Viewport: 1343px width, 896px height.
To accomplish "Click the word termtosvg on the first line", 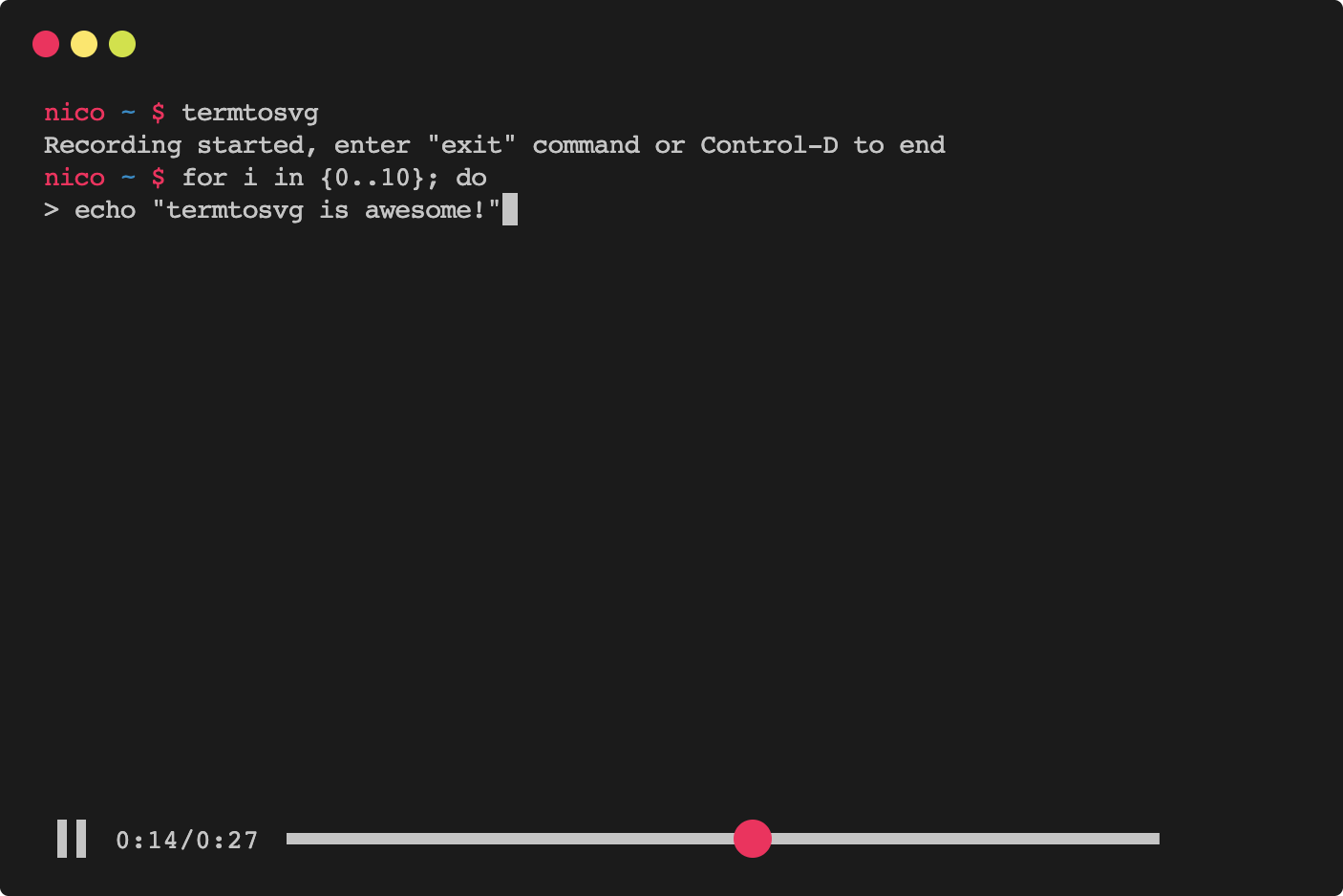I will click(x=250, y=113).
